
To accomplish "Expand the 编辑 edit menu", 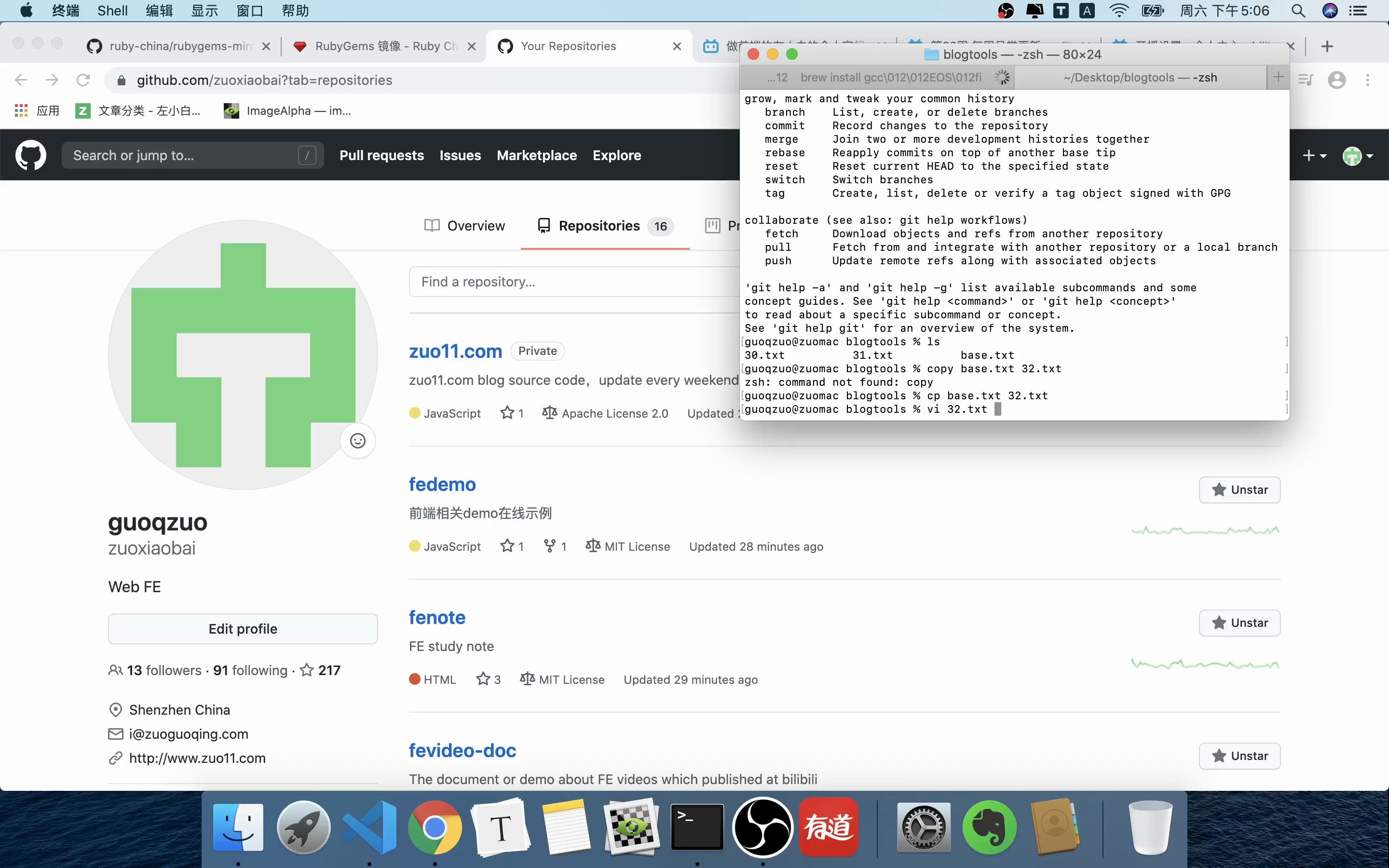I will 161,11.
